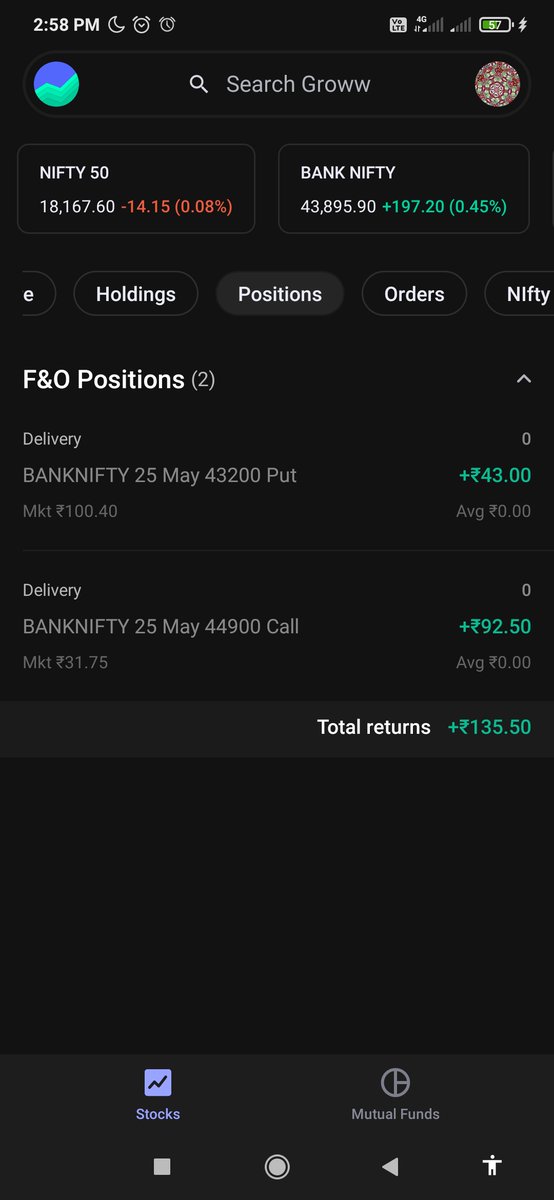Open the partially visible NIfty tab
The height and width of the screenshot is (1200, 554).
519,294
